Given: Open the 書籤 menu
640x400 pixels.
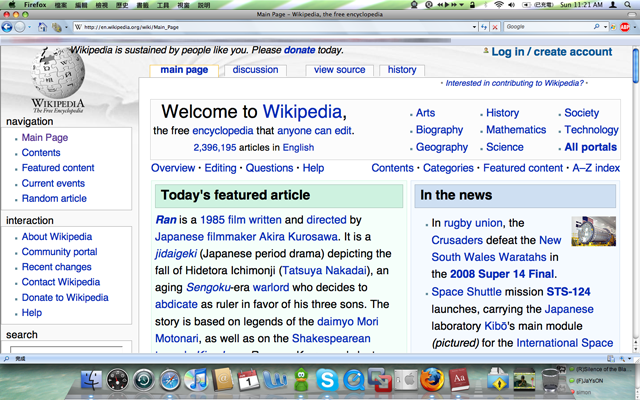Looking at the screenshot, I should pos(142,5).
